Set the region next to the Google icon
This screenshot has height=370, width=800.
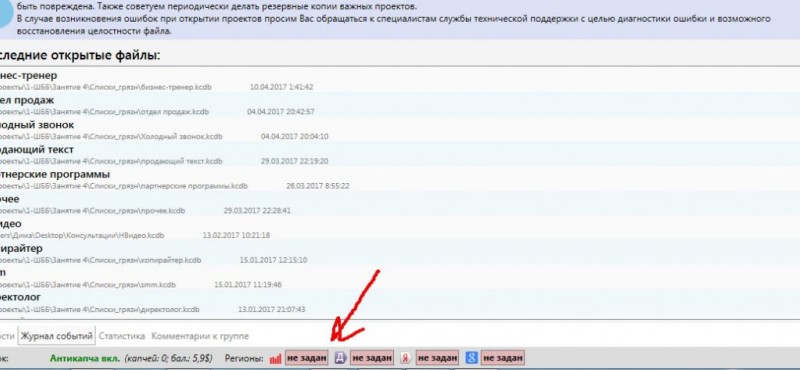(503, 358)
